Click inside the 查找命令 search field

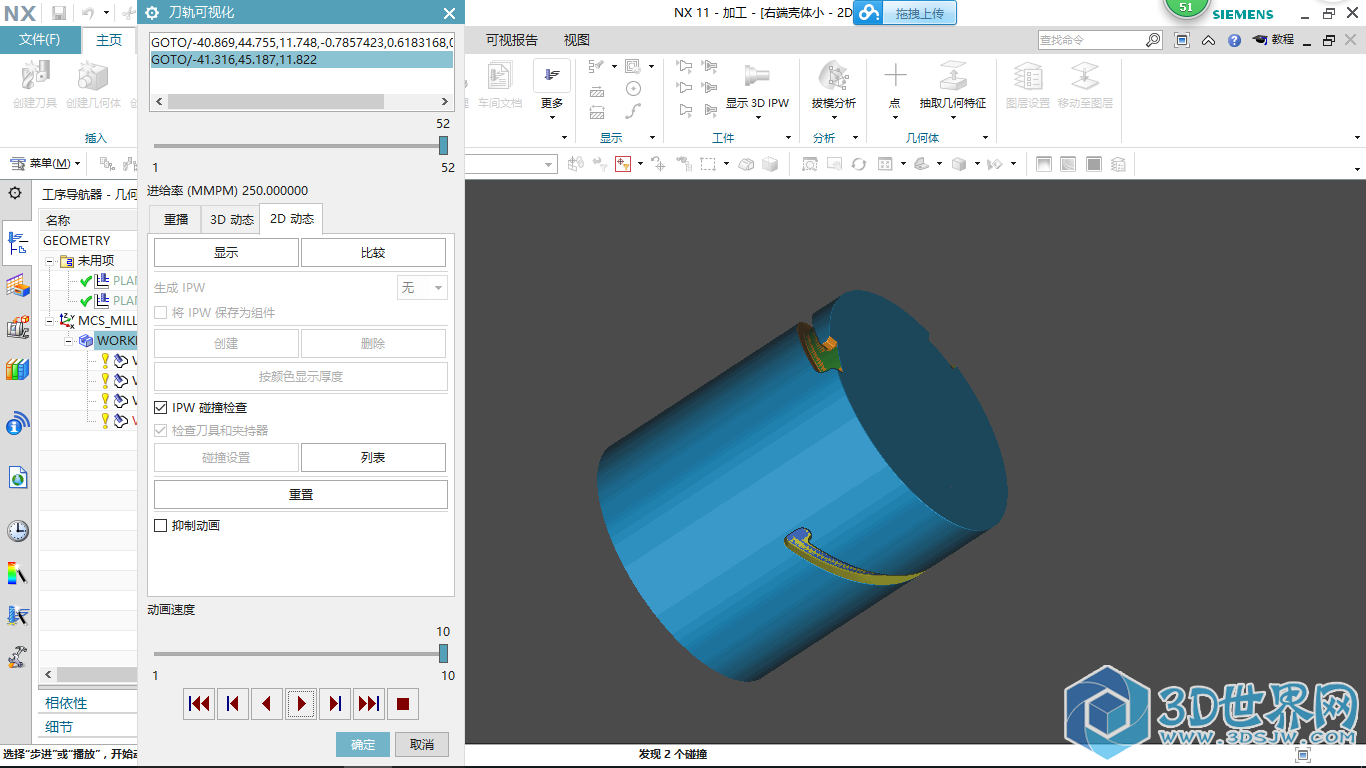point(1091,40)
